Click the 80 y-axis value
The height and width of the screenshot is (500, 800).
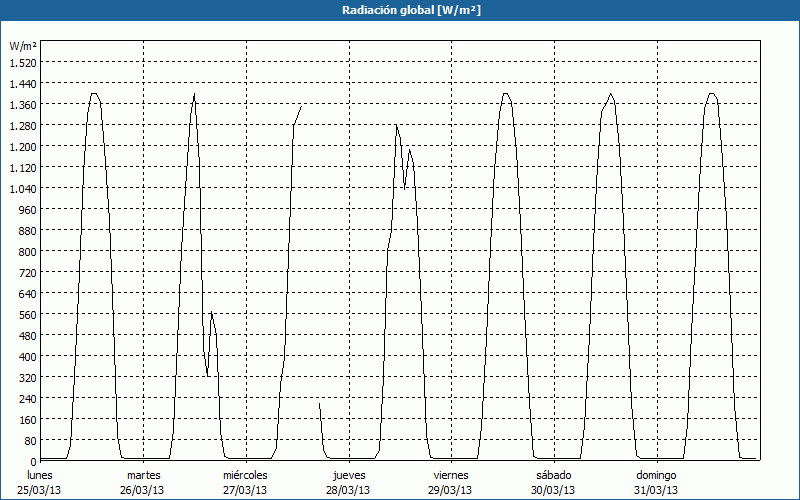(x=32, y=441)
